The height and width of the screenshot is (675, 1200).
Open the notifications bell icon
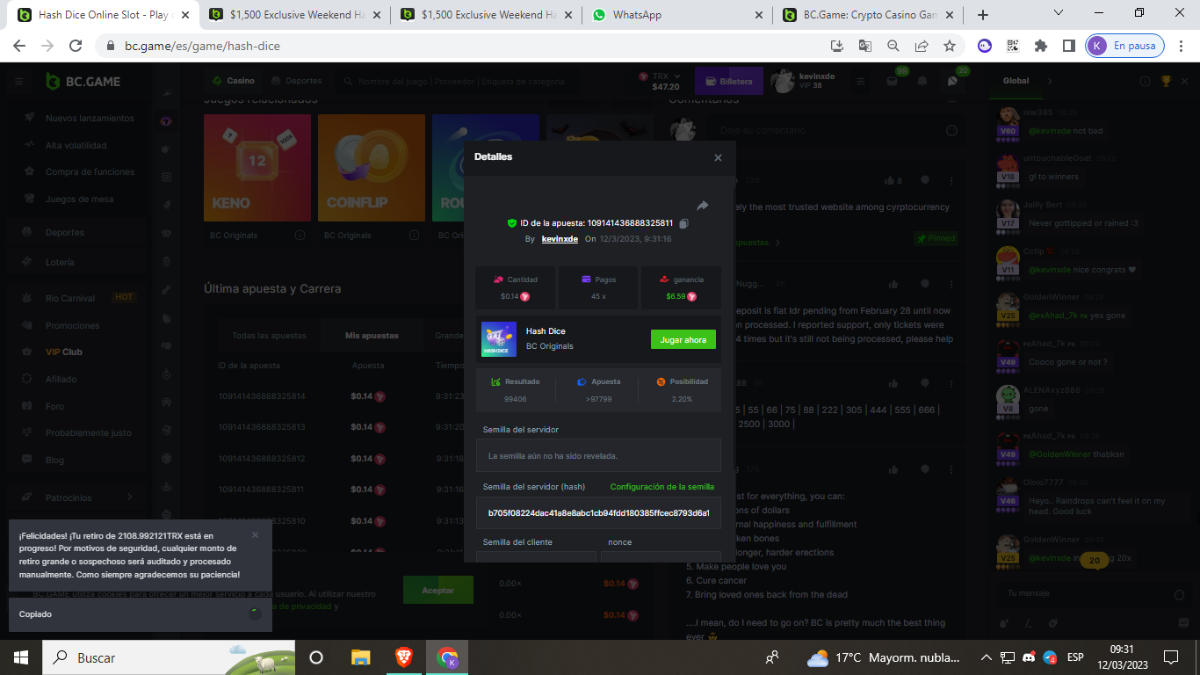pyautogui.click(x=922, y=81)
